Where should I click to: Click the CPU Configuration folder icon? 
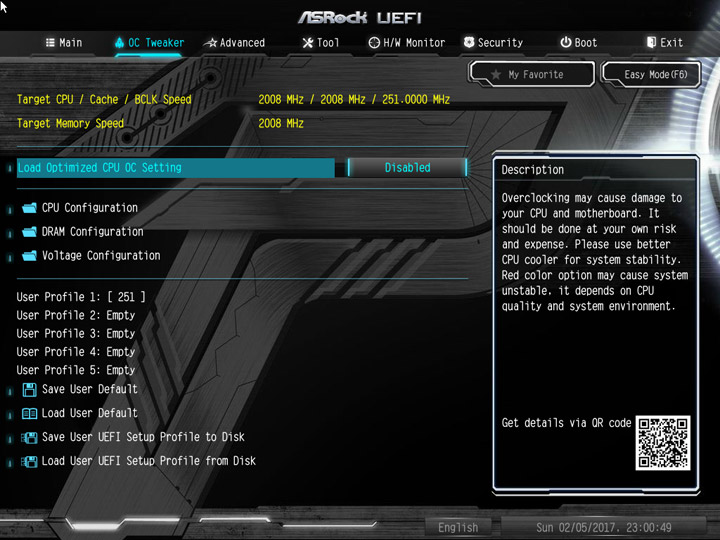29,208
